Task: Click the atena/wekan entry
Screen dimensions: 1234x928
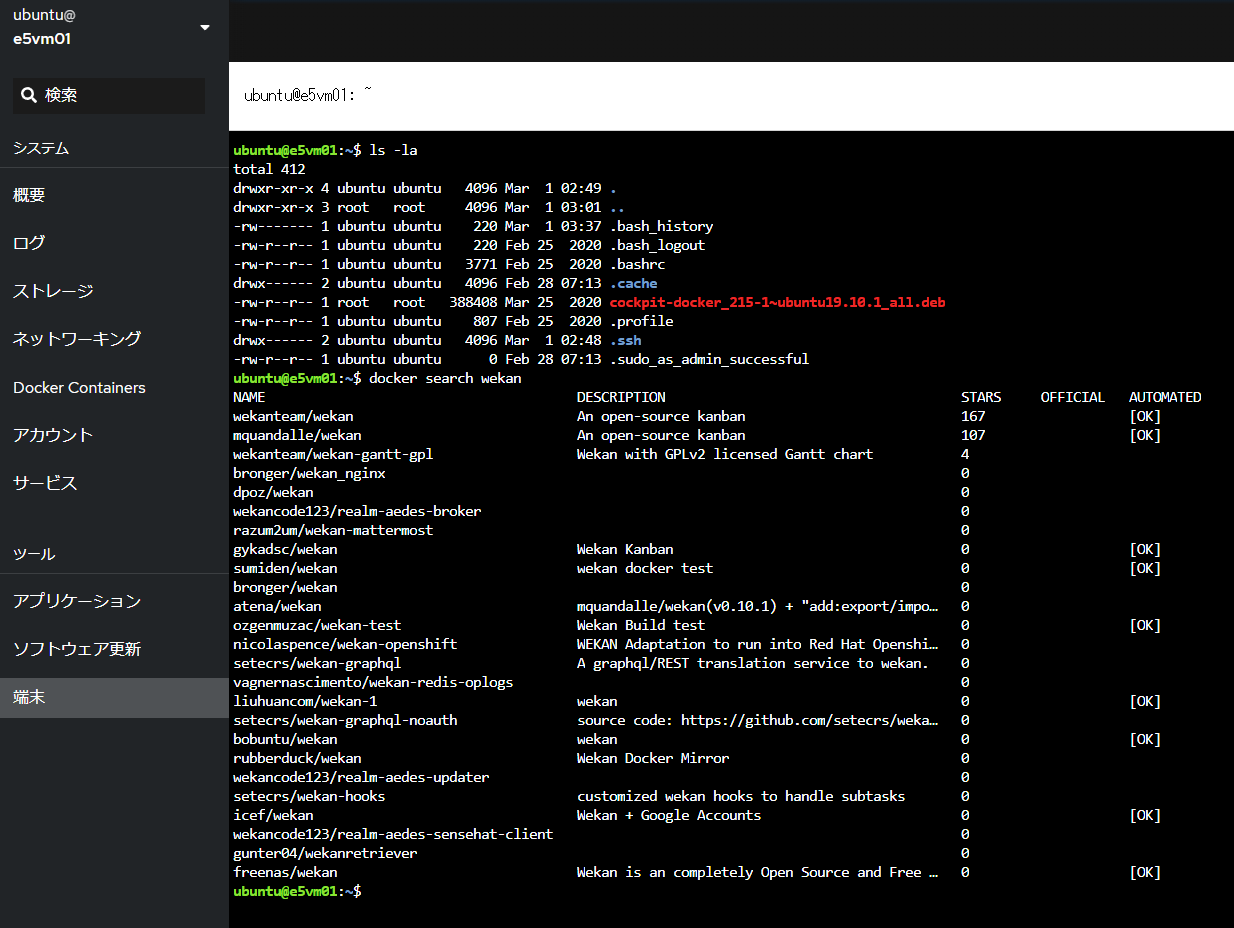Action: (277, 606)
